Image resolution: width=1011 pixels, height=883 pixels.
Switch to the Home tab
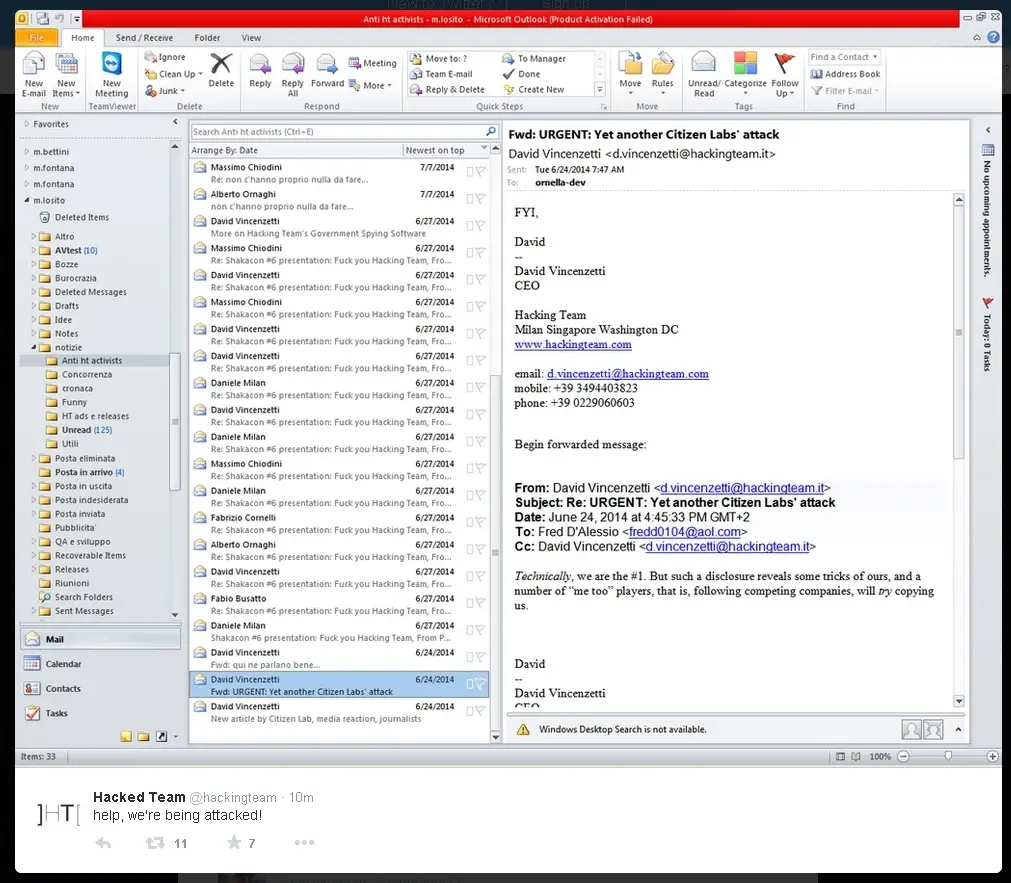(x=83, y=37)
